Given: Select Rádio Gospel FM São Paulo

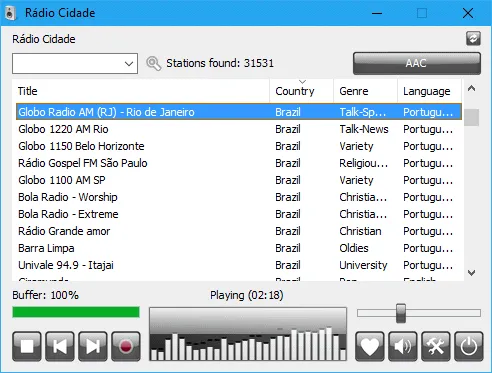Looking at the screenshot, I should [239, 163].
